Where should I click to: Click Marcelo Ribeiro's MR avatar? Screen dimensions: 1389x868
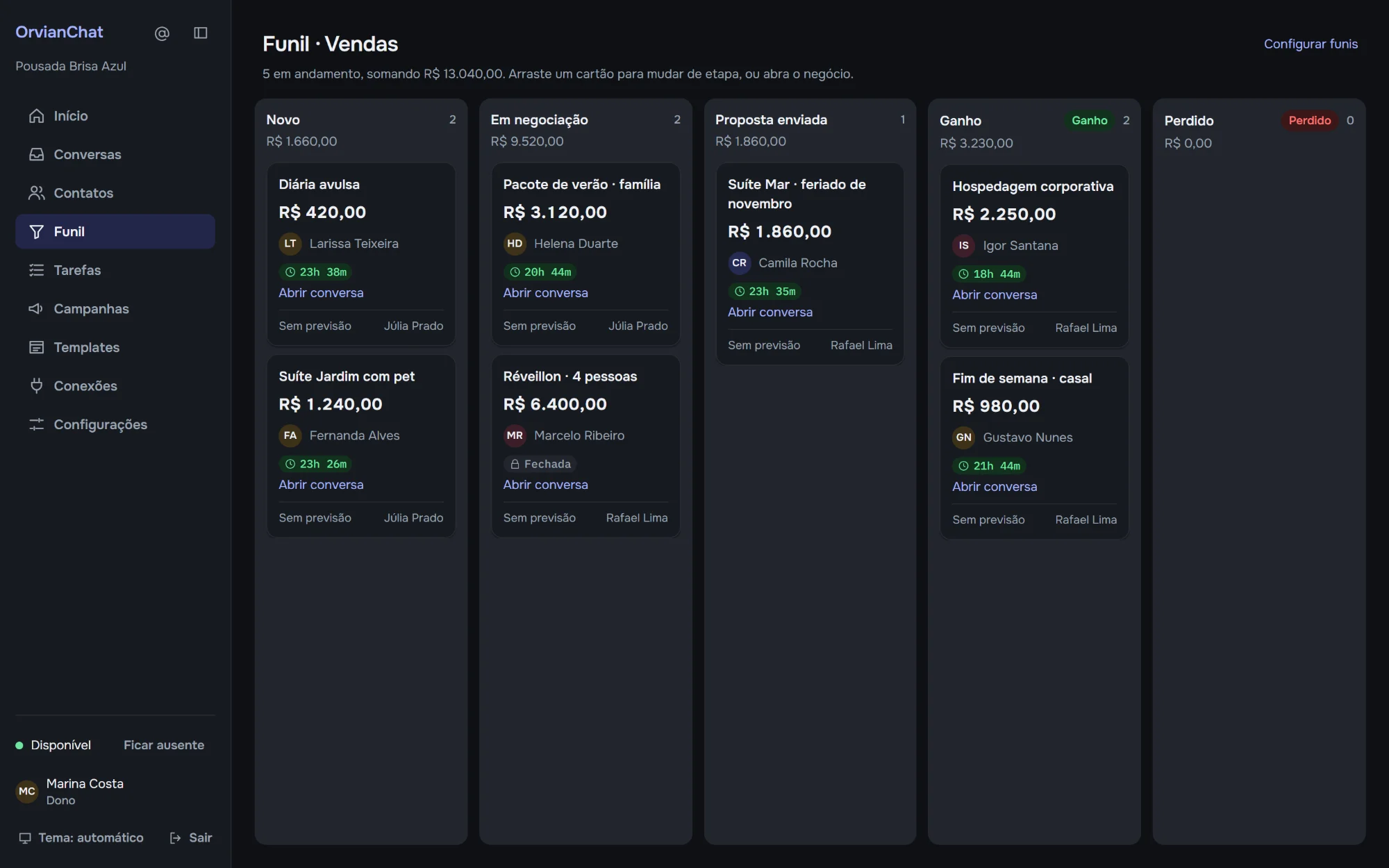(515, 435)
